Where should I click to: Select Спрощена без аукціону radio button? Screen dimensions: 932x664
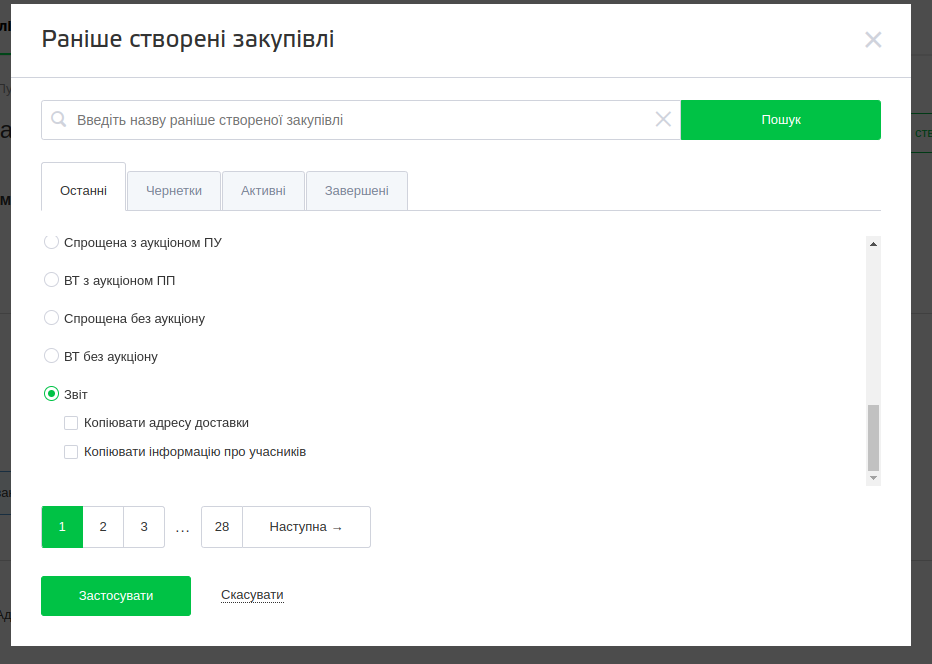[x=52, y=318]
